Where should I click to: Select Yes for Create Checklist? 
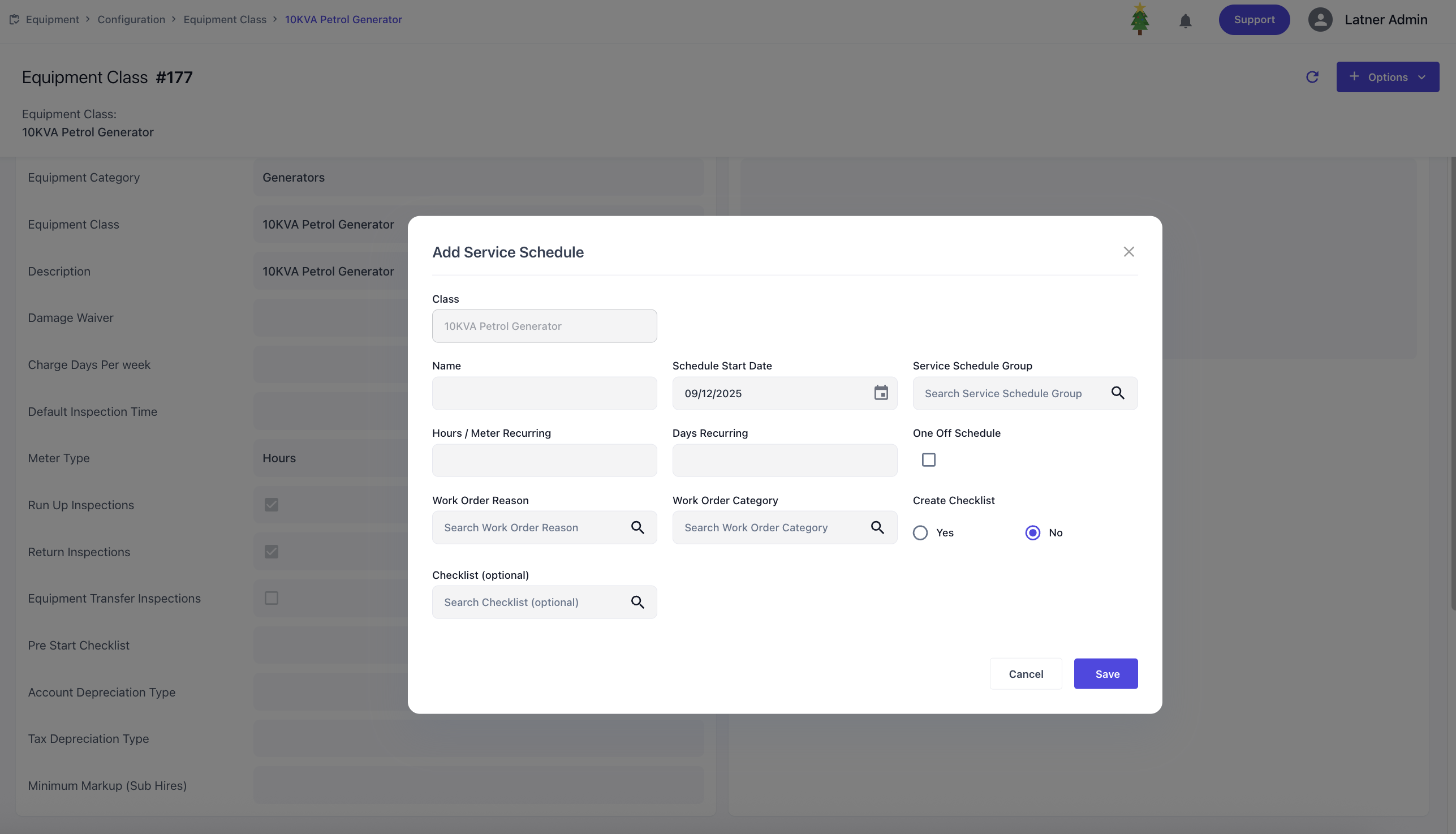coord(920,534)
